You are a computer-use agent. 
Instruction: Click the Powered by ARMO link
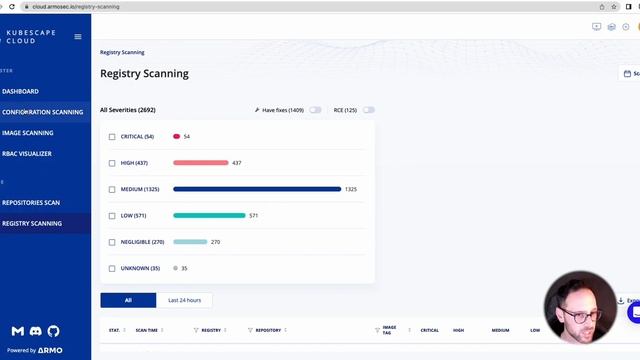35,350
